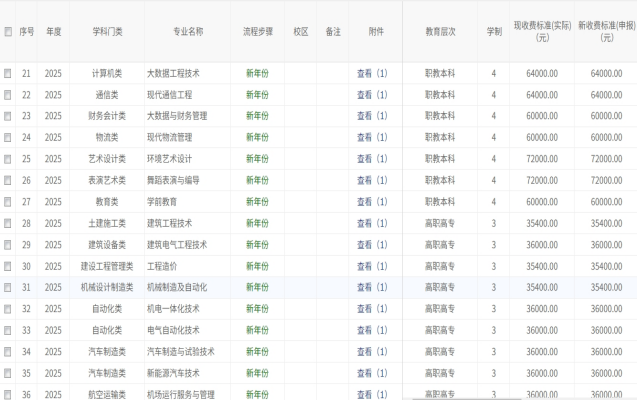The height and width of the screenshot is (400, 637).
Task: Open 新年份 step in 建筑工程技术 row
Action: pos(257,223)
